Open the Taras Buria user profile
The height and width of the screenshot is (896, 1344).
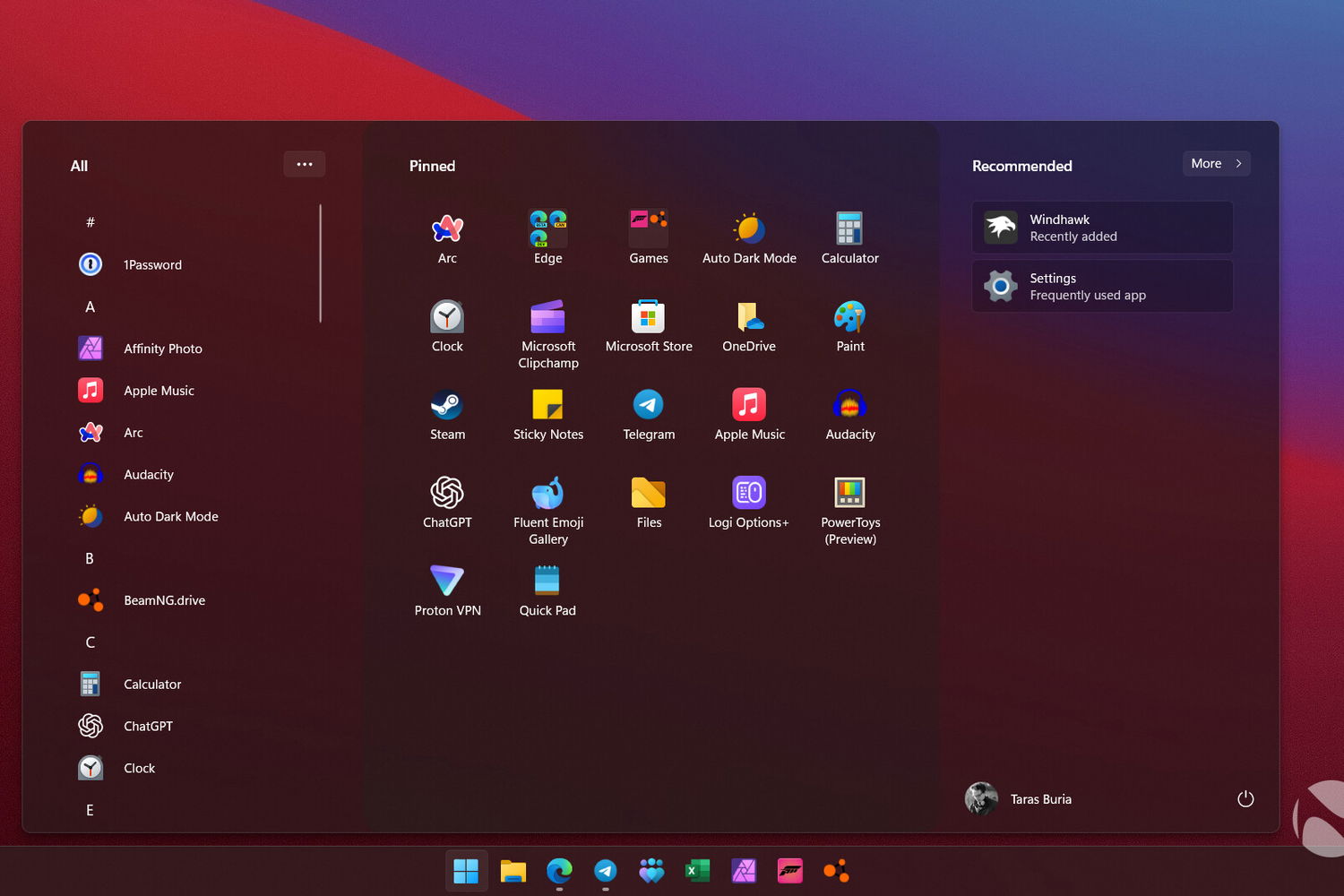pyautogui.click(x=1019, y=799)
